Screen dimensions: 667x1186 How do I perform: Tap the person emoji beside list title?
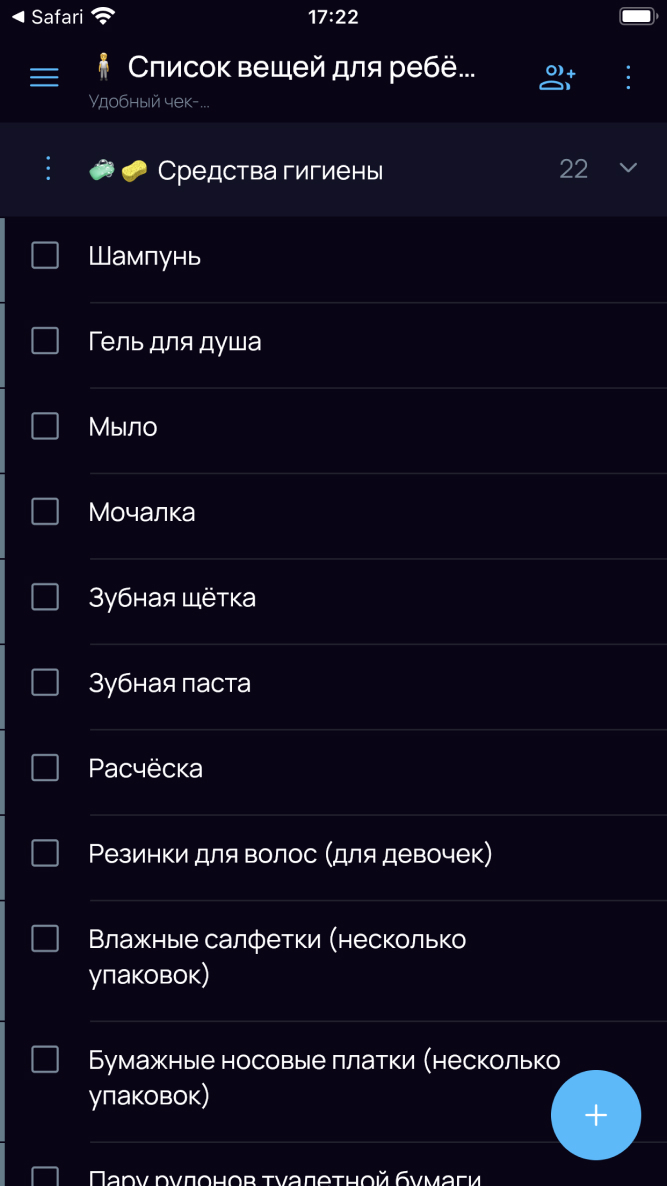click(x=103, y=68)
